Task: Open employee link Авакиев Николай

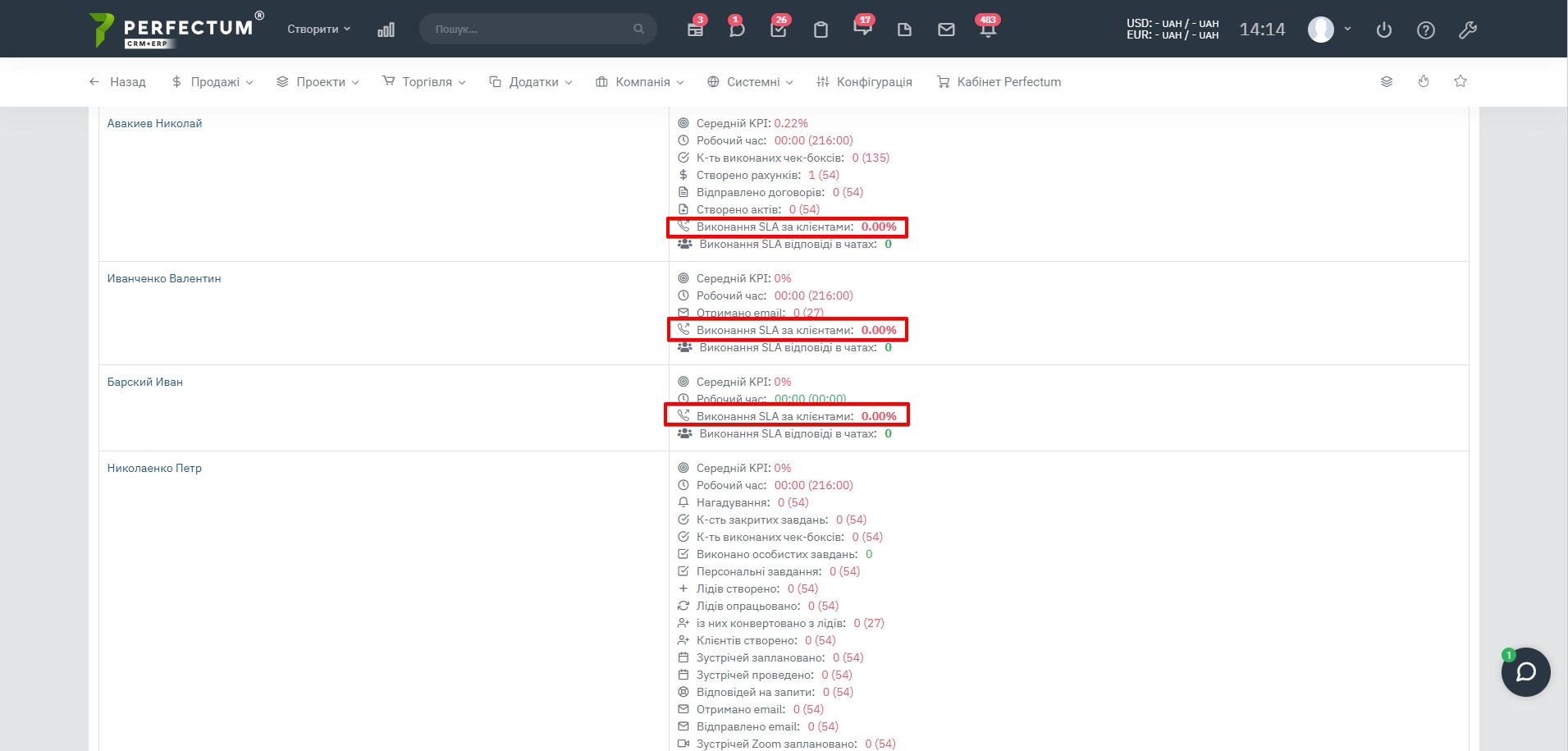Action: (x=154, y=123)
